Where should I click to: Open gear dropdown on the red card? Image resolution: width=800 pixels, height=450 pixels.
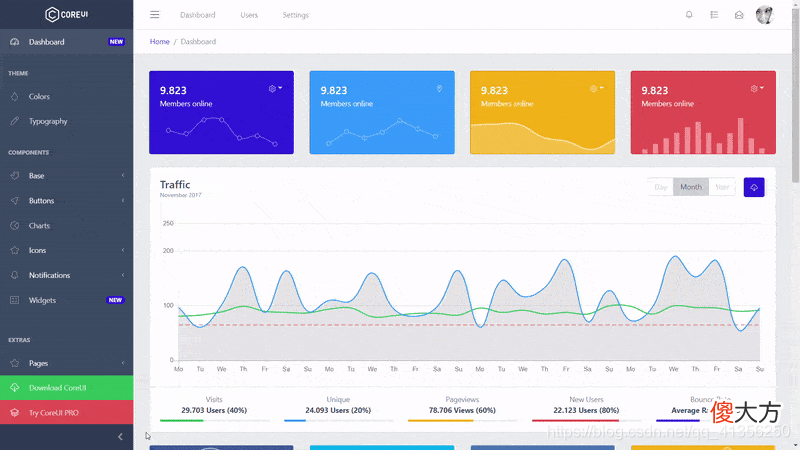[757, 89]
